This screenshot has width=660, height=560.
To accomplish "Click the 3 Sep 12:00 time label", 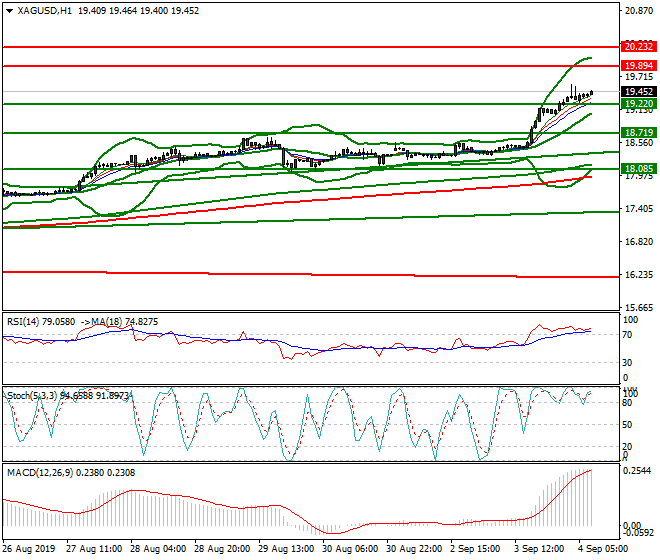I will click(x=540, y=549).
